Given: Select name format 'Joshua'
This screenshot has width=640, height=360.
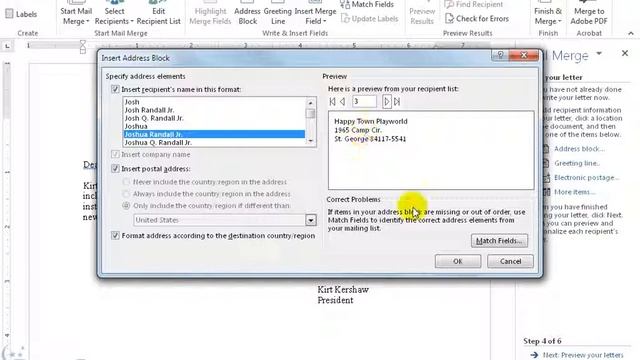Looking at the screenshot, I should (214, 126).
